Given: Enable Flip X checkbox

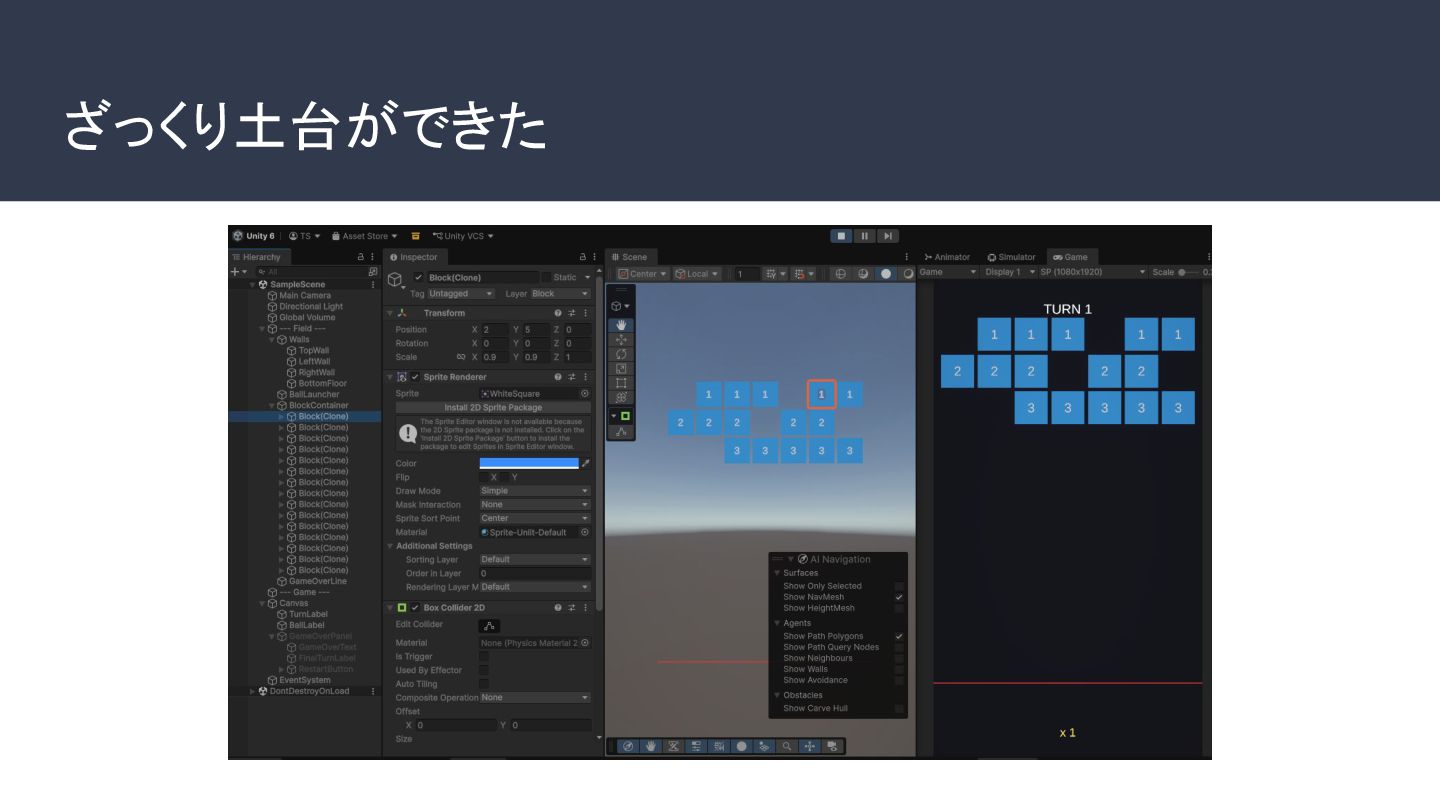Looking at the screenshot, I should pyautogui.click(x=484, y=477).
